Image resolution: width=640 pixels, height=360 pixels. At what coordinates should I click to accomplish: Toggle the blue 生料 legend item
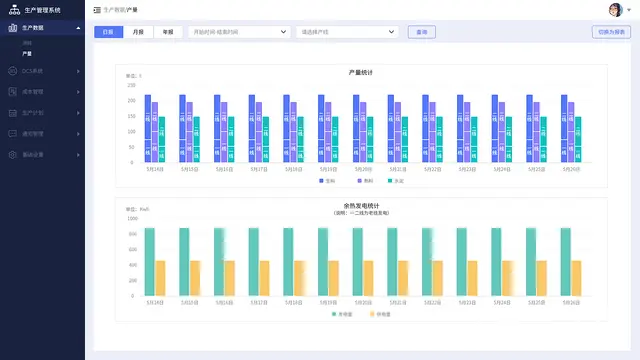pyautogui.click(x=327, y=181)
